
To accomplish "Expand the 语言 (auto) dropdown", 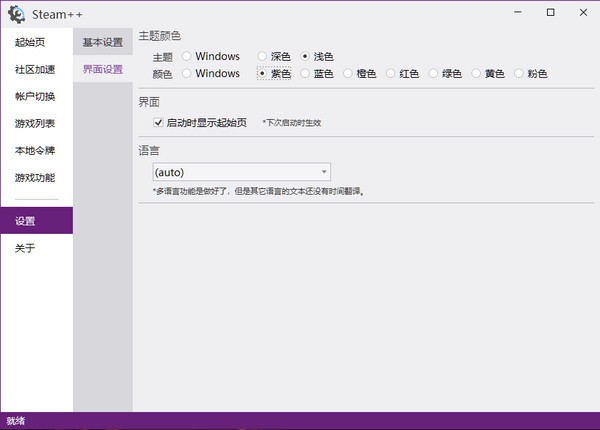I will tap(241, 172).
